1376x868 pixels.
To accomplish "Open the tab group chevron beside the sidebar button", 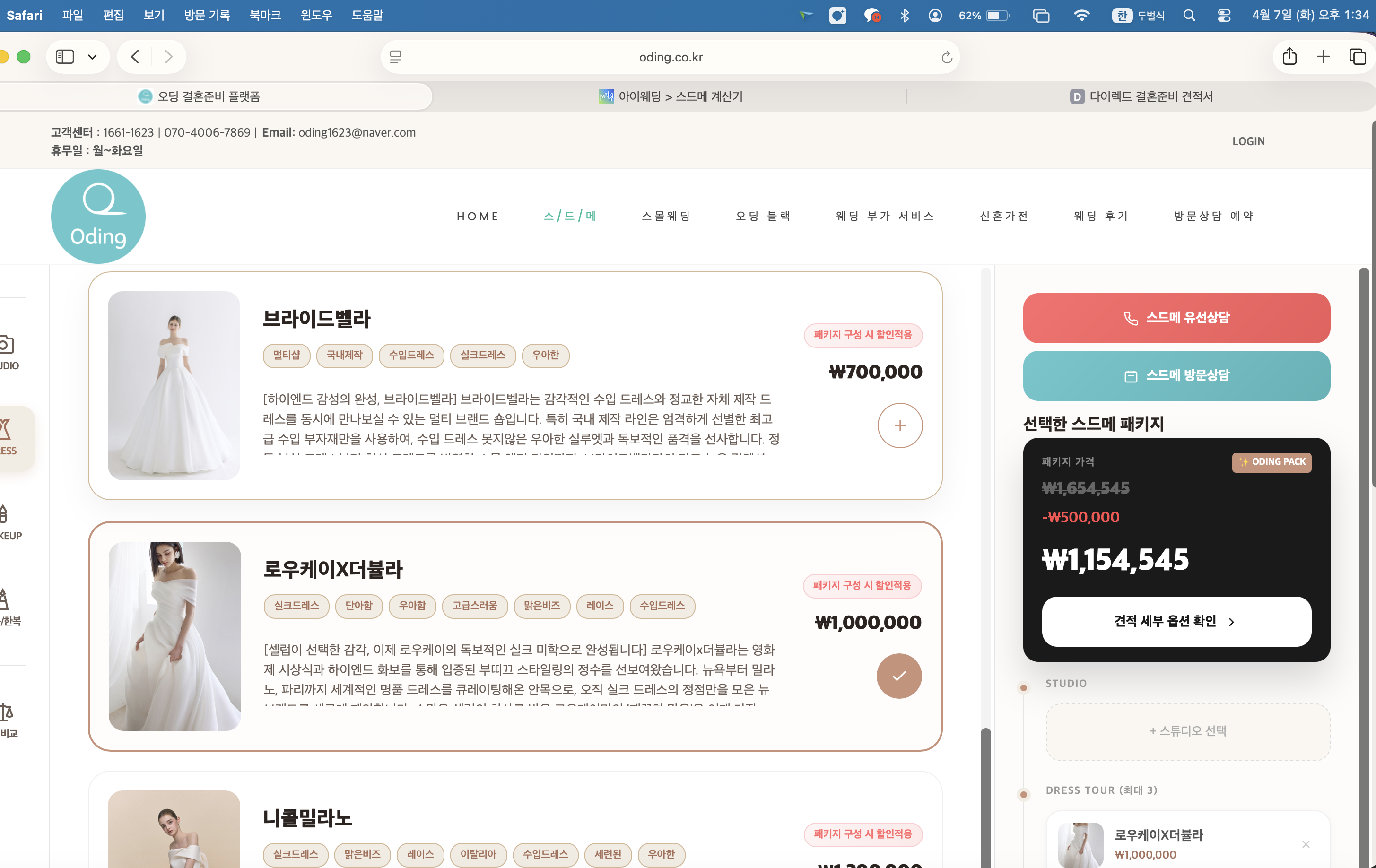I will coord(93,57).
